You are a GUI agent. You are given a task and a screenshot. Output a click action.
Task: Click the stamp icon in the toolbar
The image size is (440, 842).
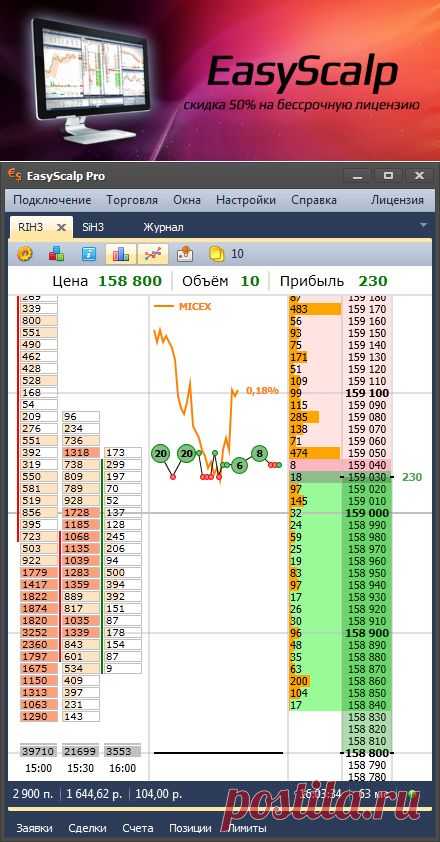click(x=185, y=253)
